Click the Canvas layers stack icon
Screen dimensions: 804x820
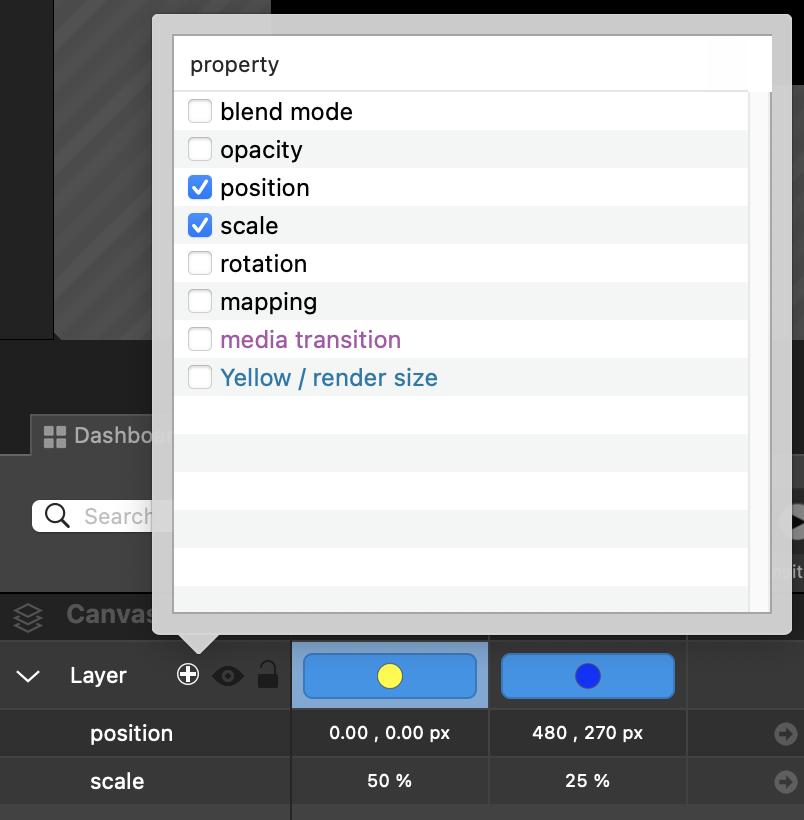click(28, 616)
